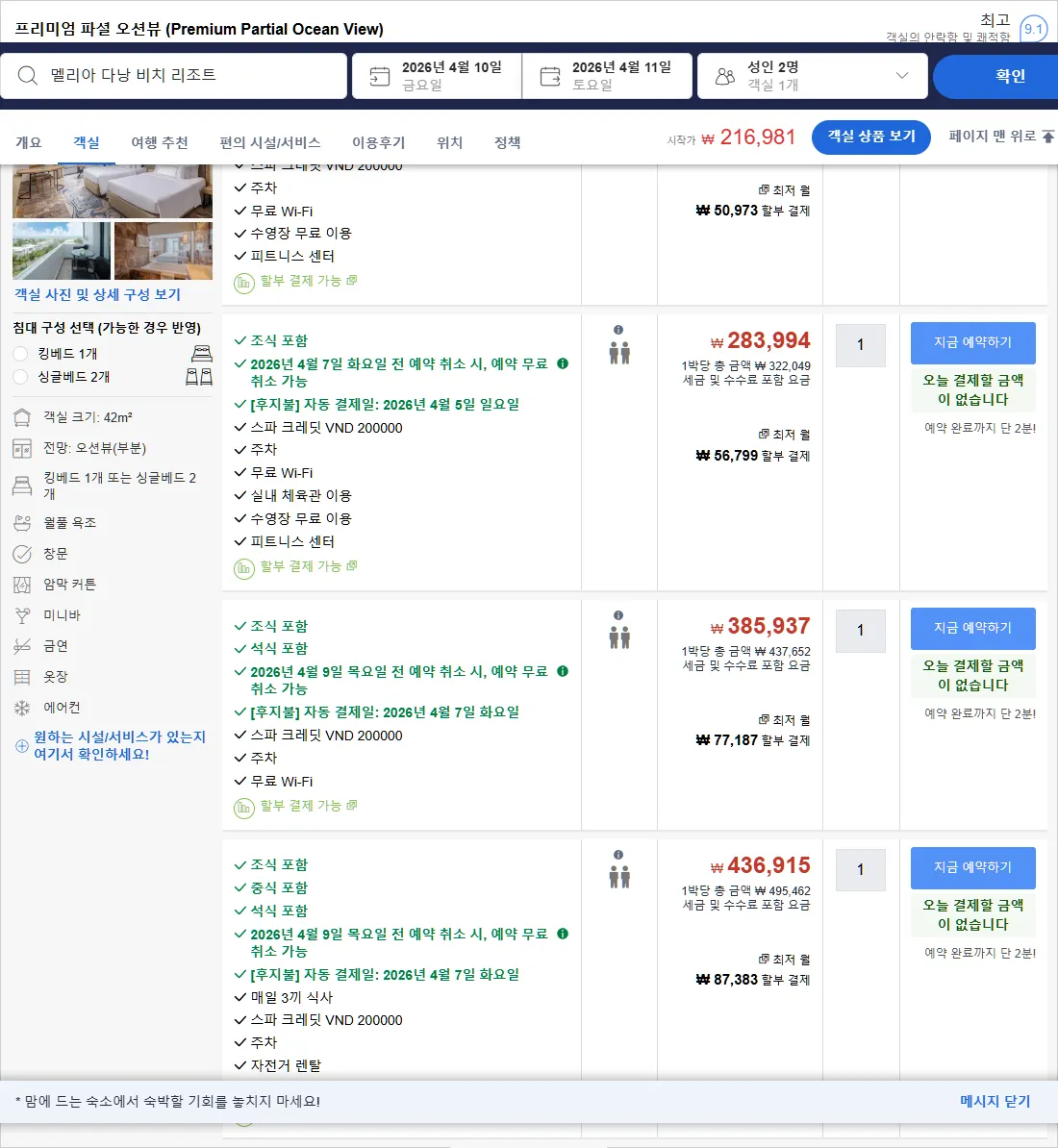The width and height of the screenshot is (1058, 1148).
Task: Switch to the 편의 시설/서비스 tab
Action: 270,142
